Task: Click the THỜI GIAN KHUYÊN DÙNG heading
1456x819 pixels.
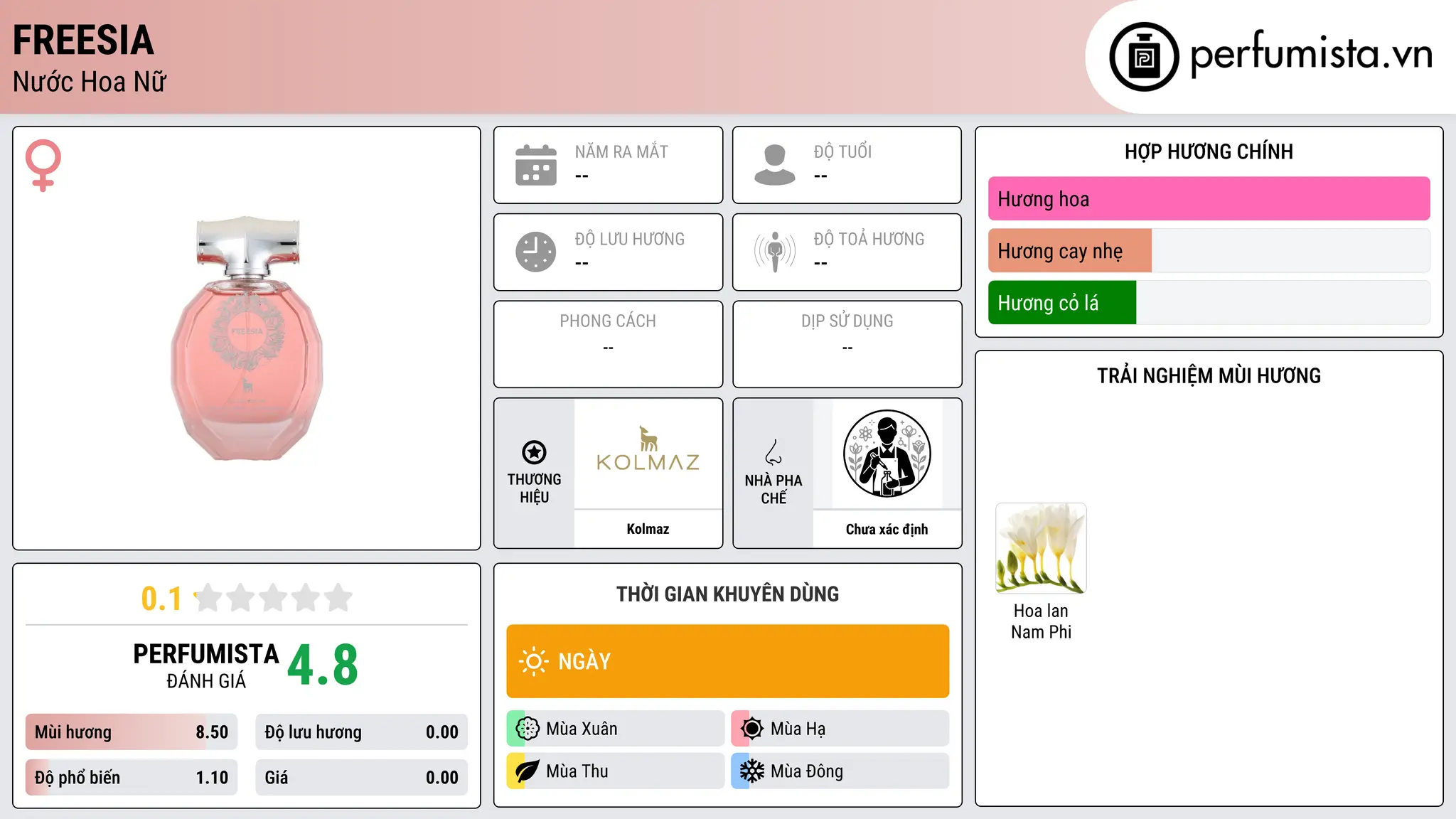Action: coord(727,594)
